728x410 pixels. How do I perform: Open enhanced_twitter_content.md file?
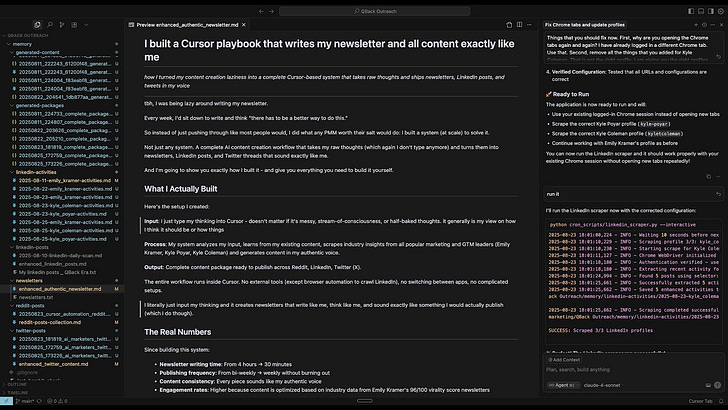click(x=62, y=364)
